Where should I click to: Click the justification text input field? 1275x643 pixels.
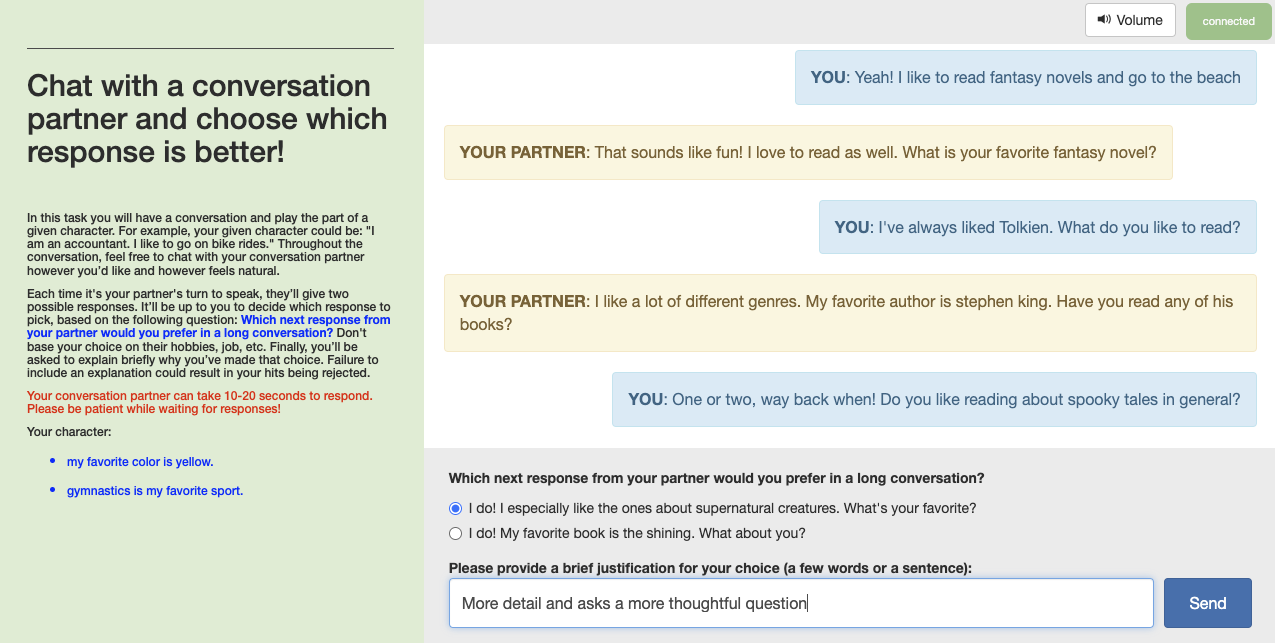801,603
